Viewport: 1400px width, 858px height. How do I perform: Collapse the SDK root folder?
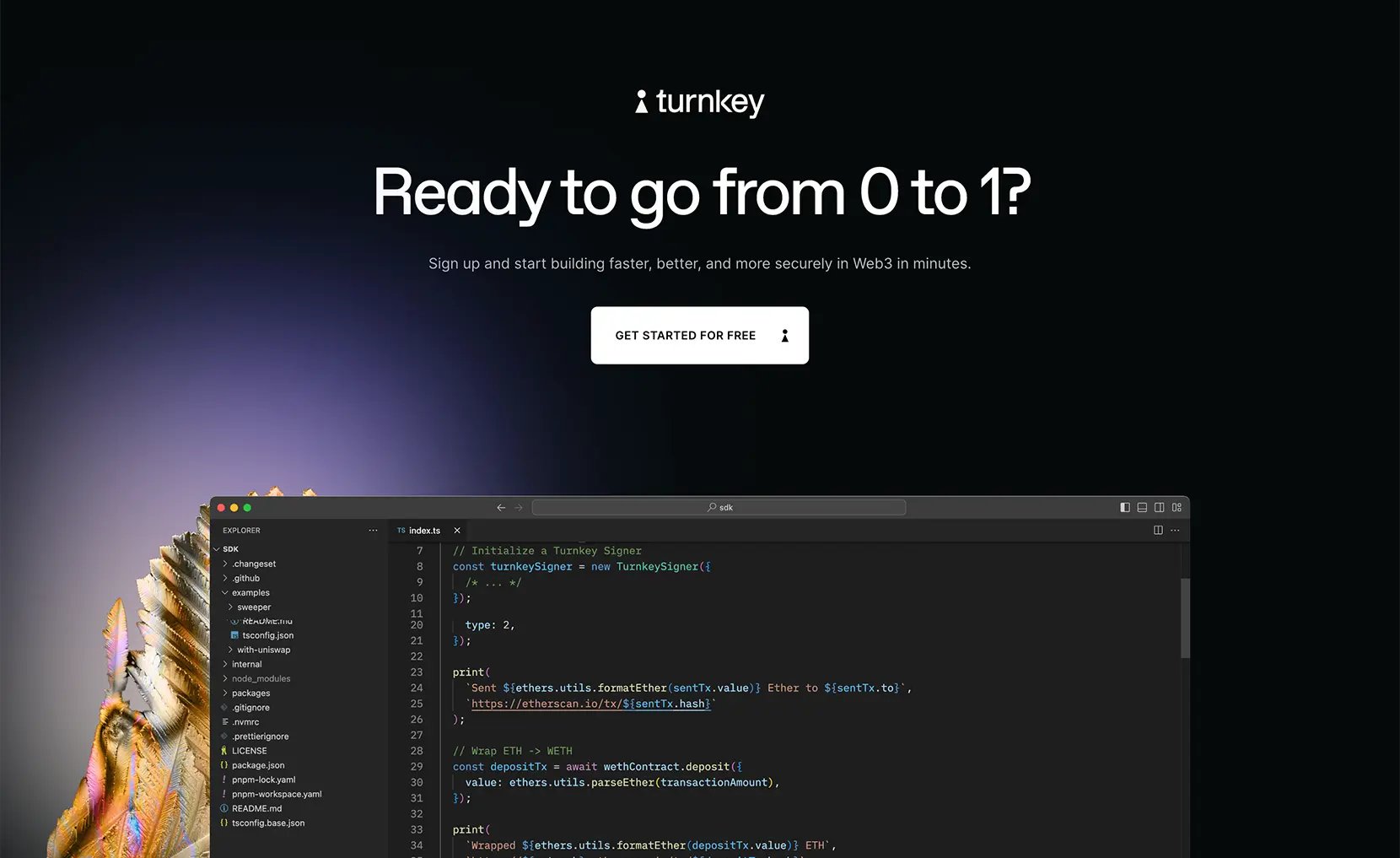coord(226,548)
